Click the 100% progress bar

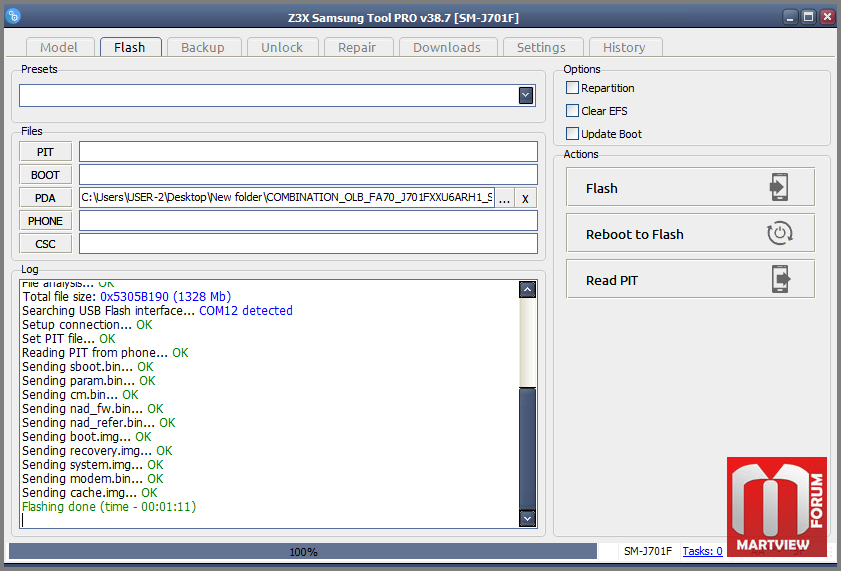pos(303,551)
